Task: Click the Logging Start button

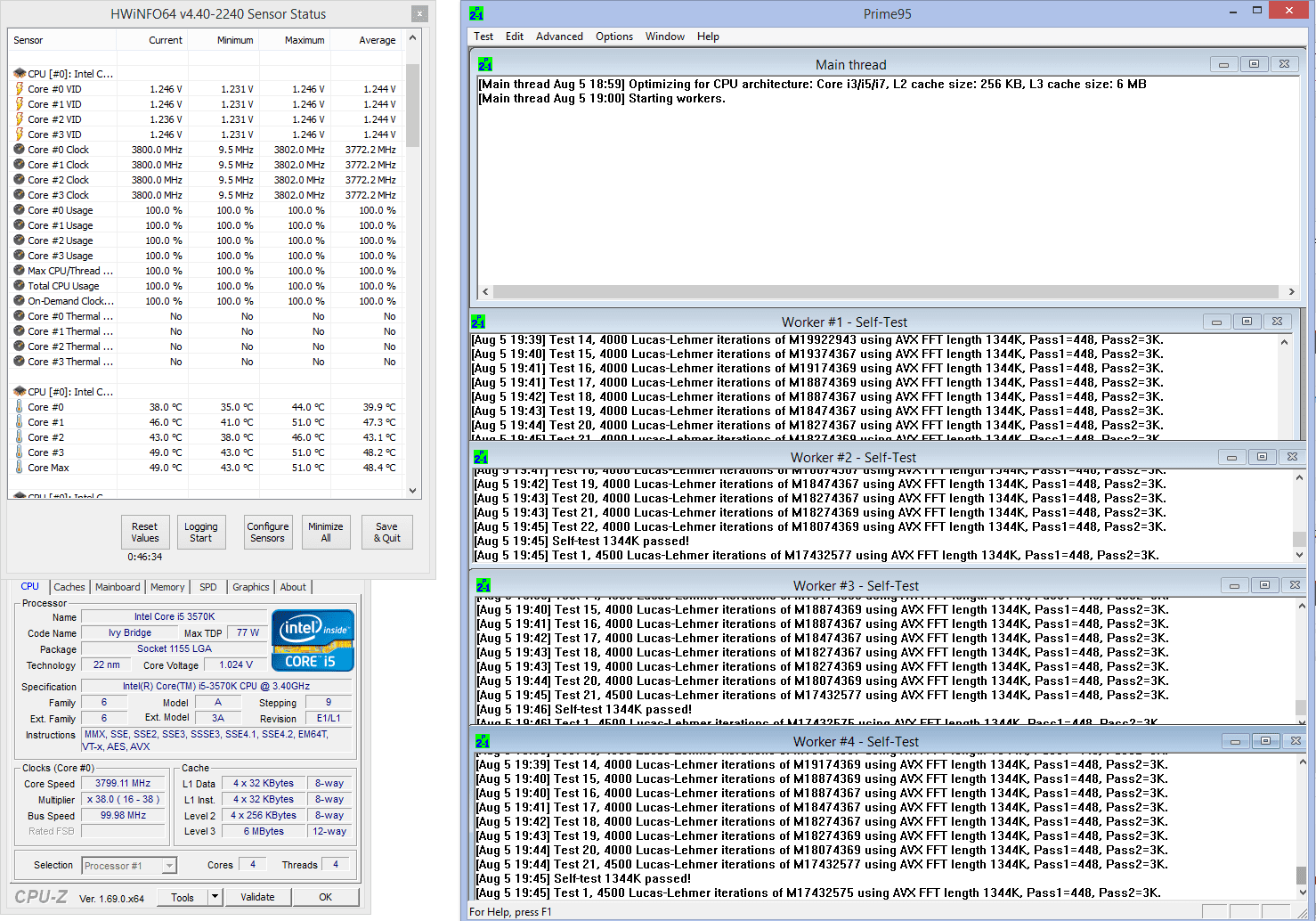Action: pyautogui.click(x=201, y=532)
